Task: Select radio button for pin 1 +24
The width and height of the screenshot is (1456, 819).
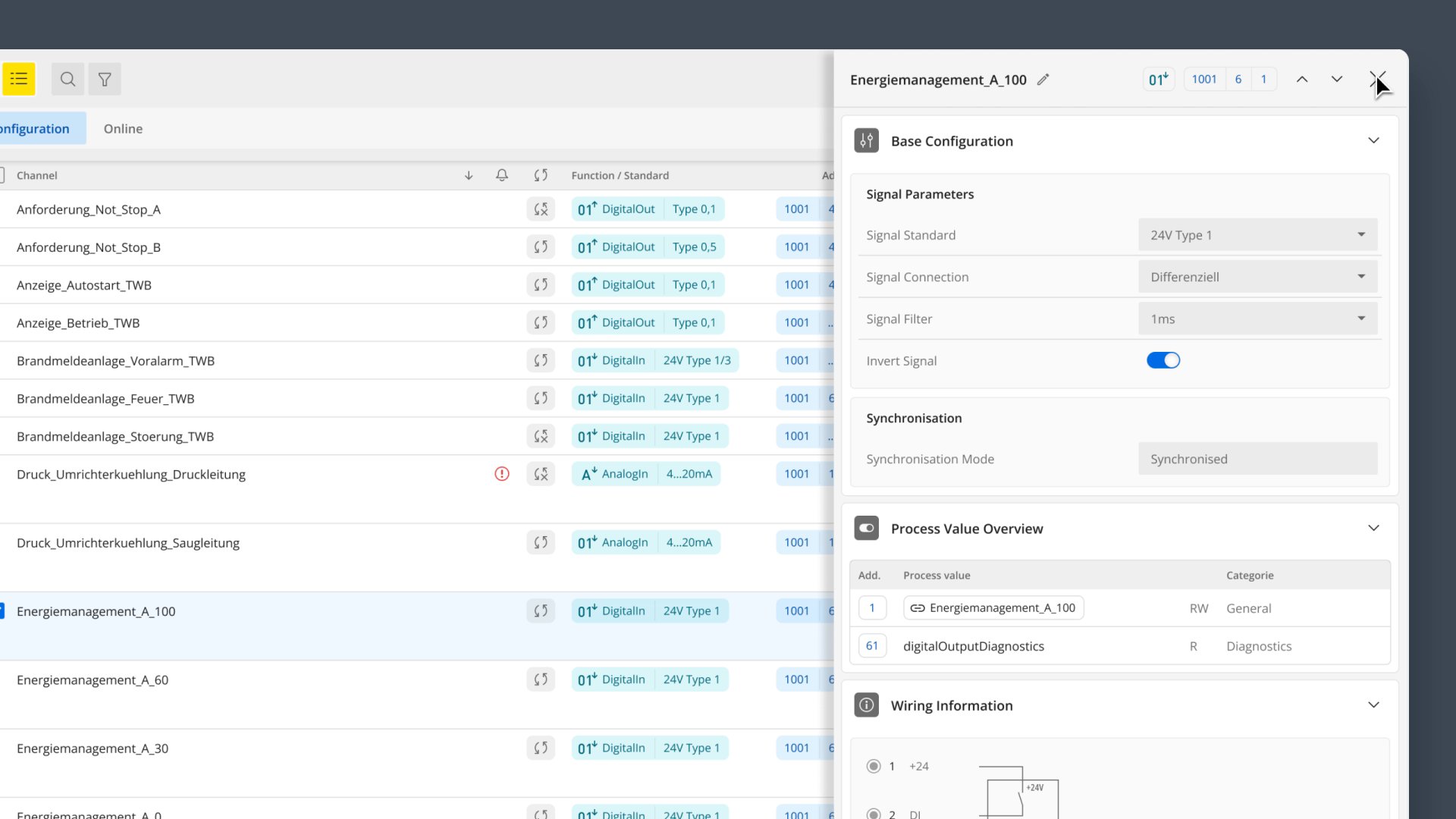Action: (x=874, y=766)
